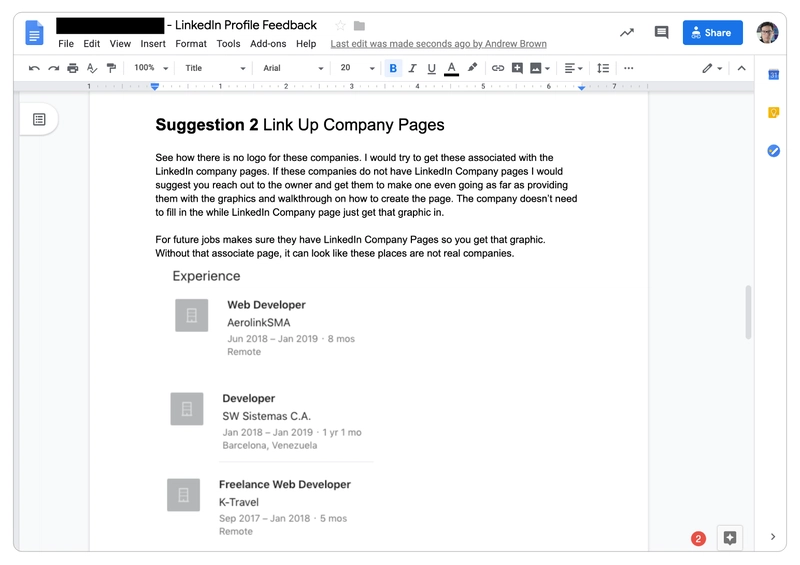800x565 pixels.
Task: Open the Tools menu
Action: (228, 44)
